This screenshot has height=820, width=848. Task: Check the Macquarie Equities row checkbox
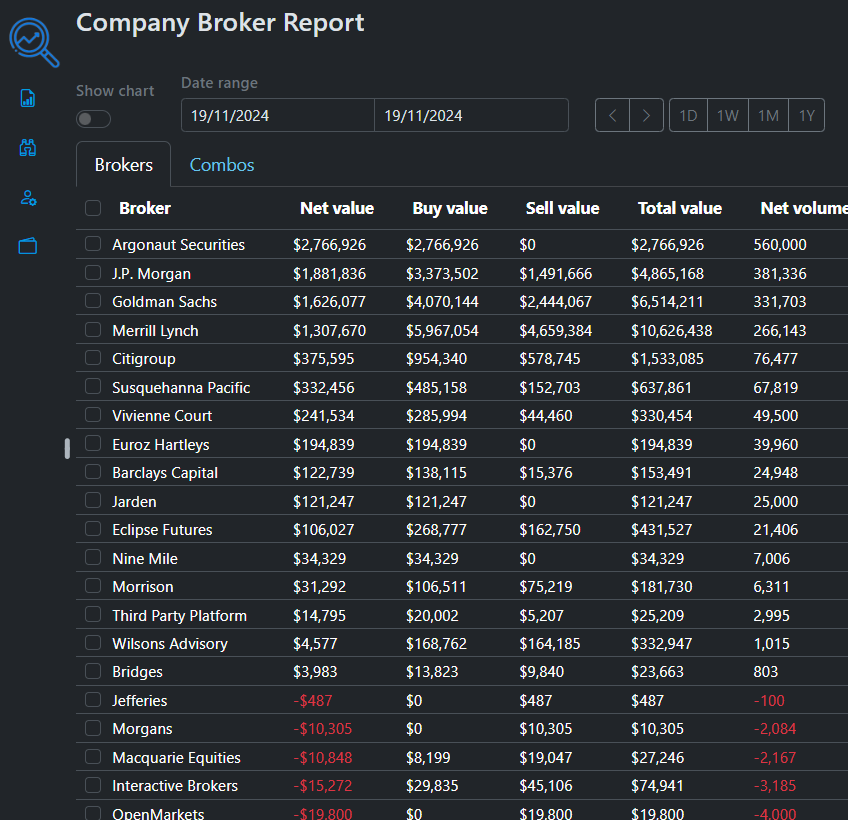(x=93, y=757)
